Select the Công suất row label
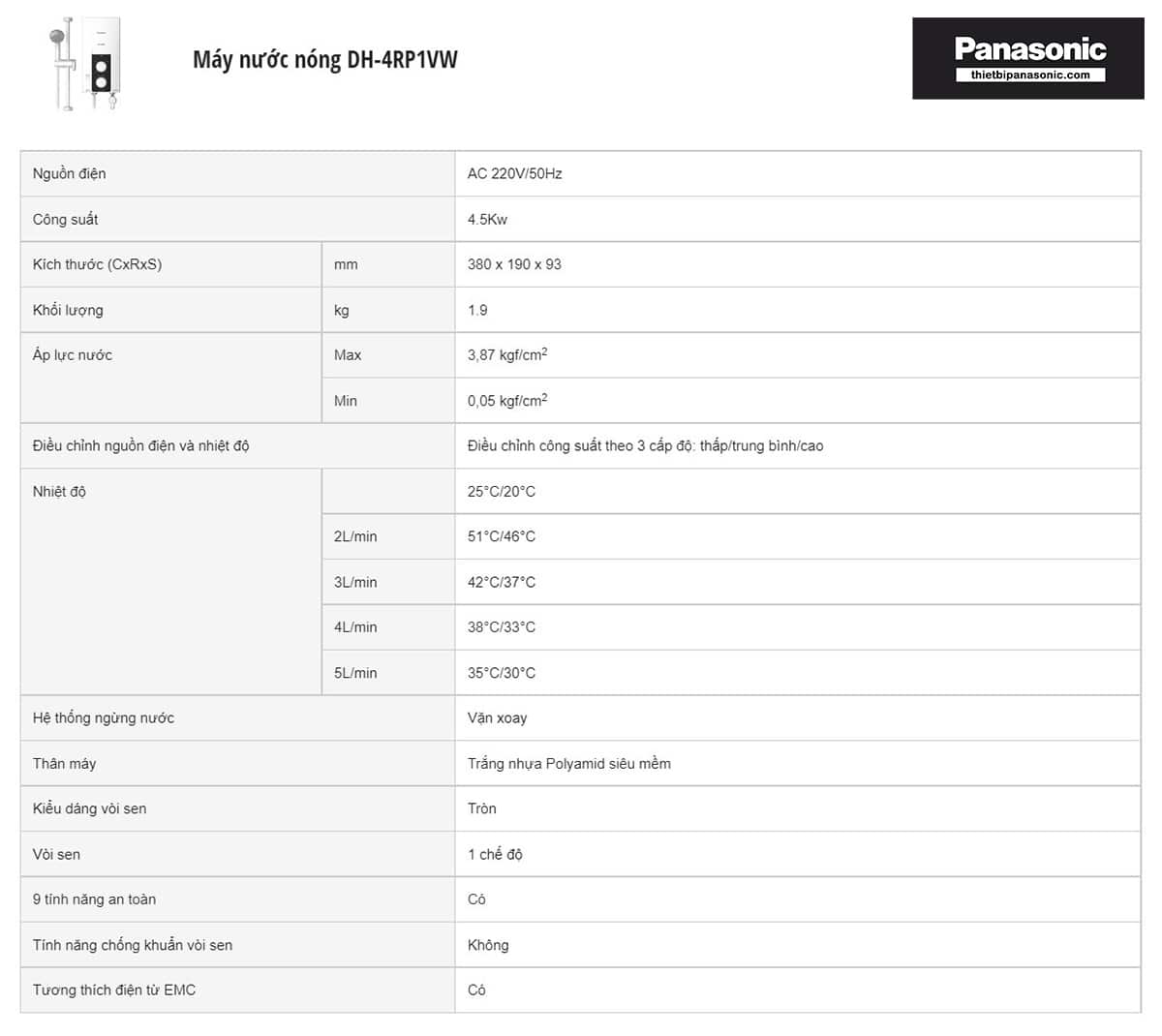The width and height of the screenshot is (1162, 1036). 66,220
